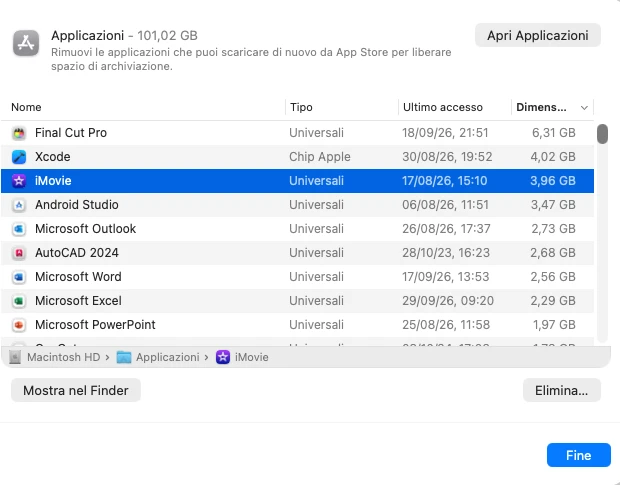Click the 3,96 GB size cell
This screenshot has width=620, height=485.
point(553,181)
